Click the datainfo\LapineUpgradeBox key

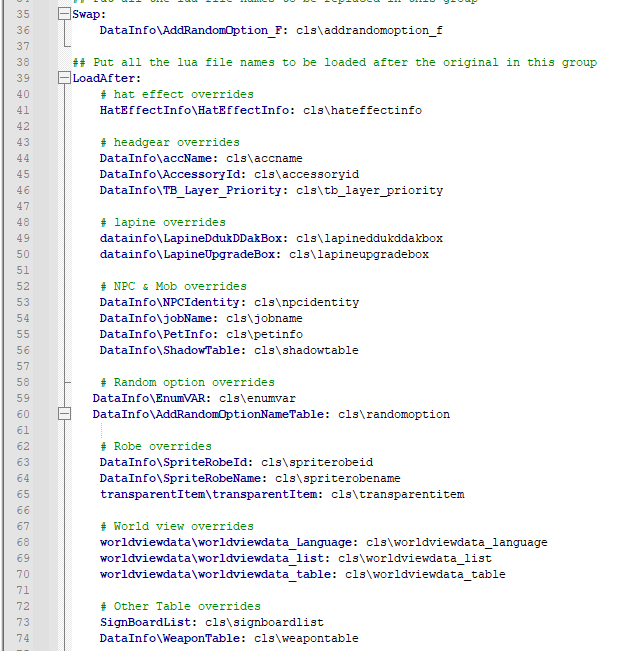click(x=190, y=254)
